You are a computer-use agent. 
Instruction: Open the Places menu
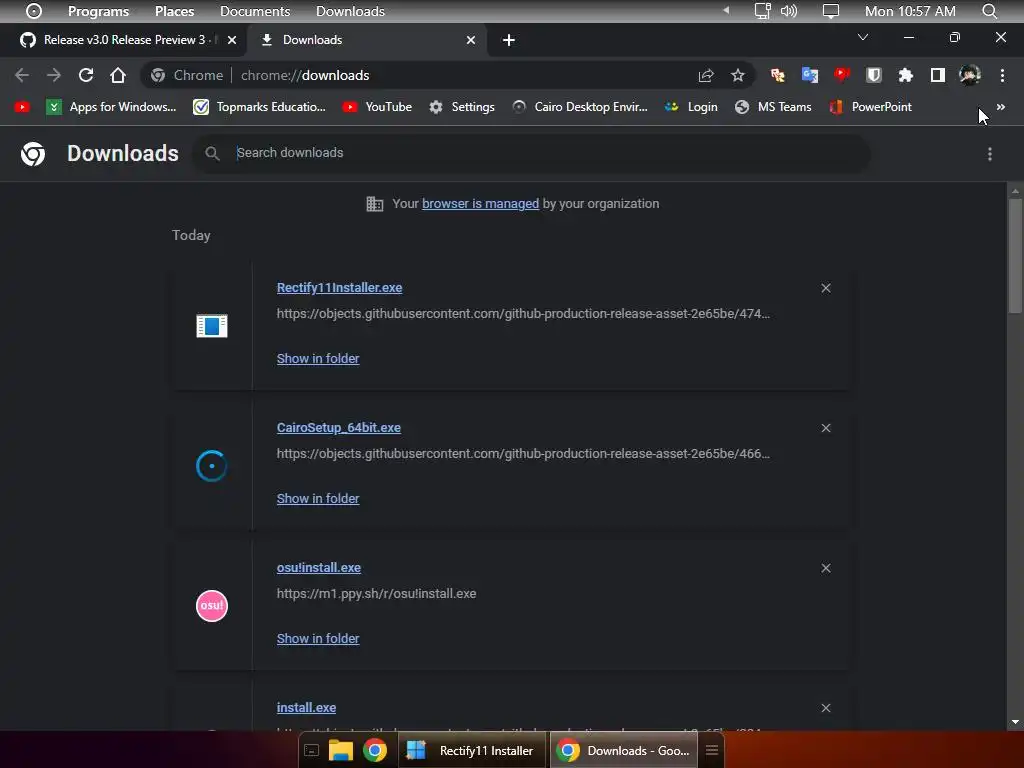click(x=174, y=11)
